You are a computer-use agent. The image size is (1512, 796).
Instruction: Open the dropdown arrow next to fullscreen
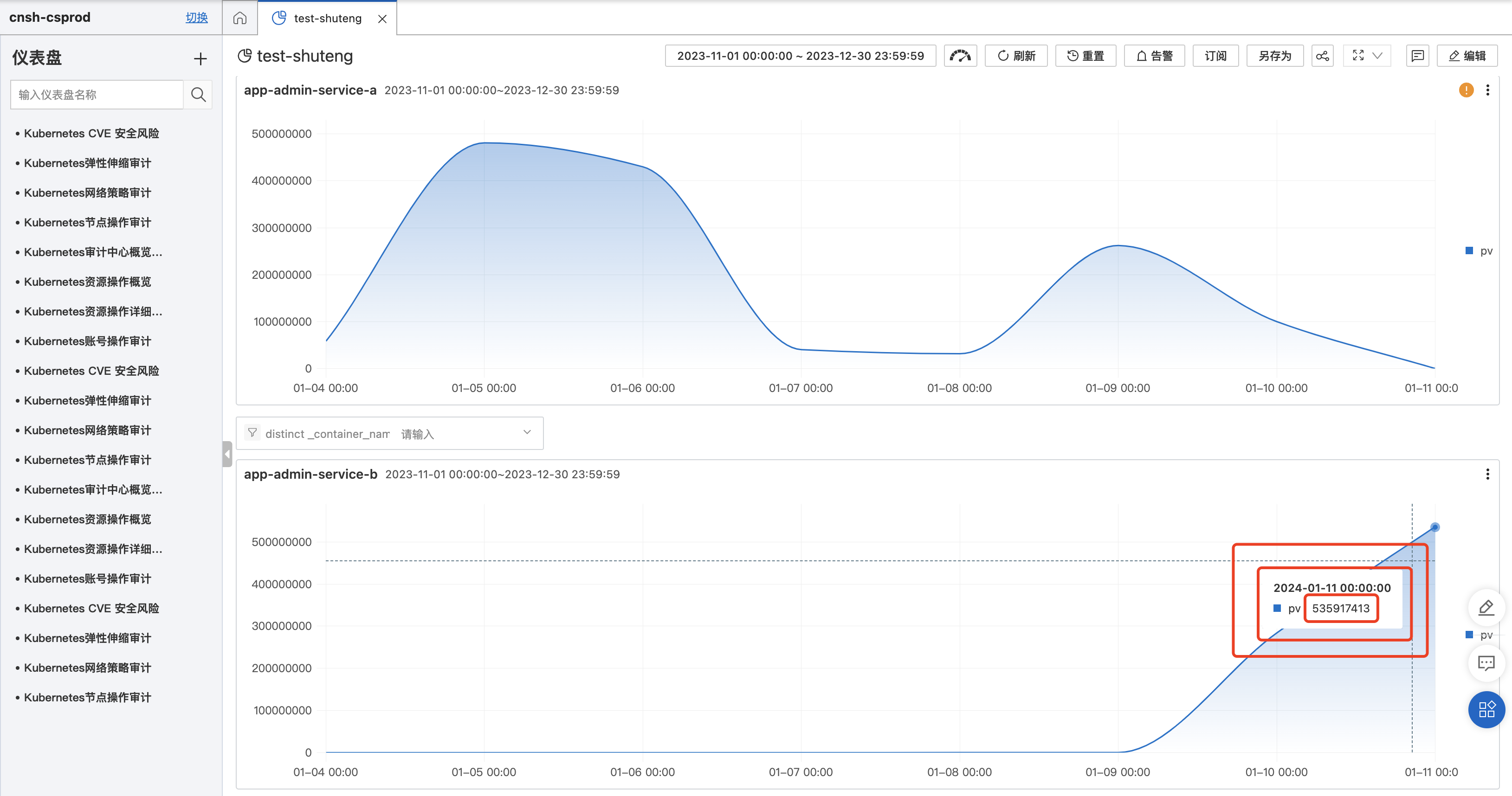pos(1377,56)
